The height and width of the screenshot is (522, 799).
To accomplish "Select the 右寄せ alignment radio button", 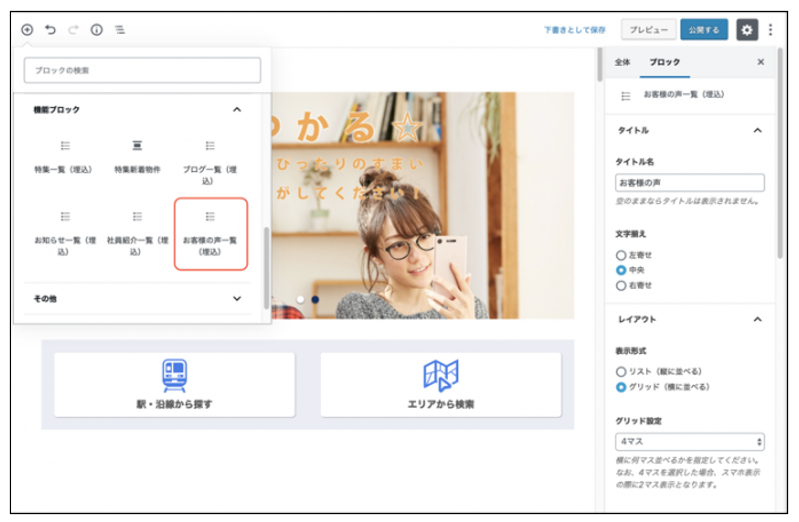I will point(621,285).
